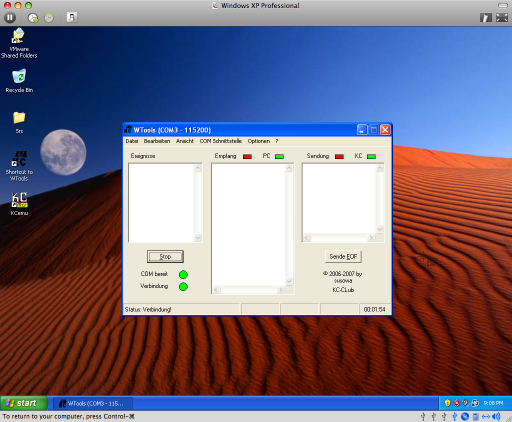
Task: Revert to the previous VM snapshot
Action: tap(49, 17)
